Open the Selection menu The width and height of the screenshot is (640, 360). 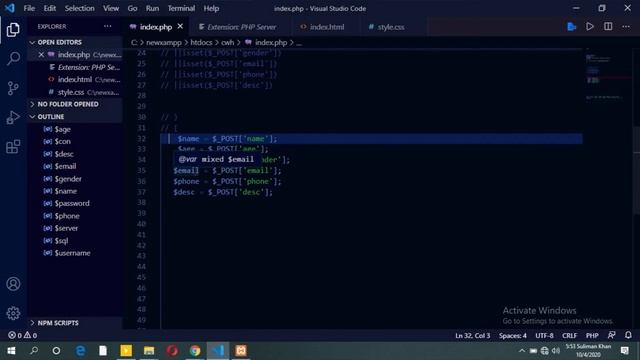click(80, 8)
